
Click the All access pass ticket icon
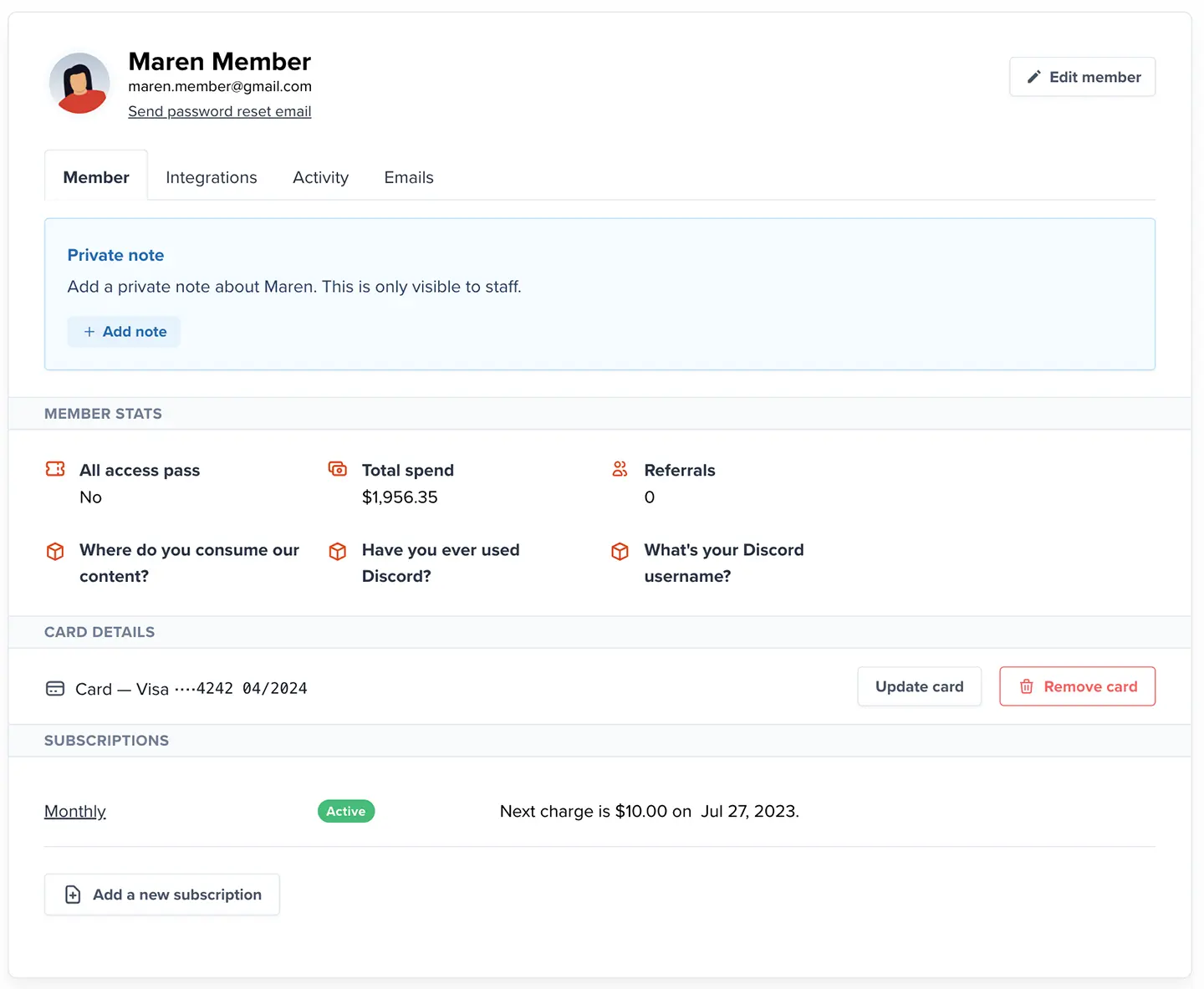coord(55,469)
